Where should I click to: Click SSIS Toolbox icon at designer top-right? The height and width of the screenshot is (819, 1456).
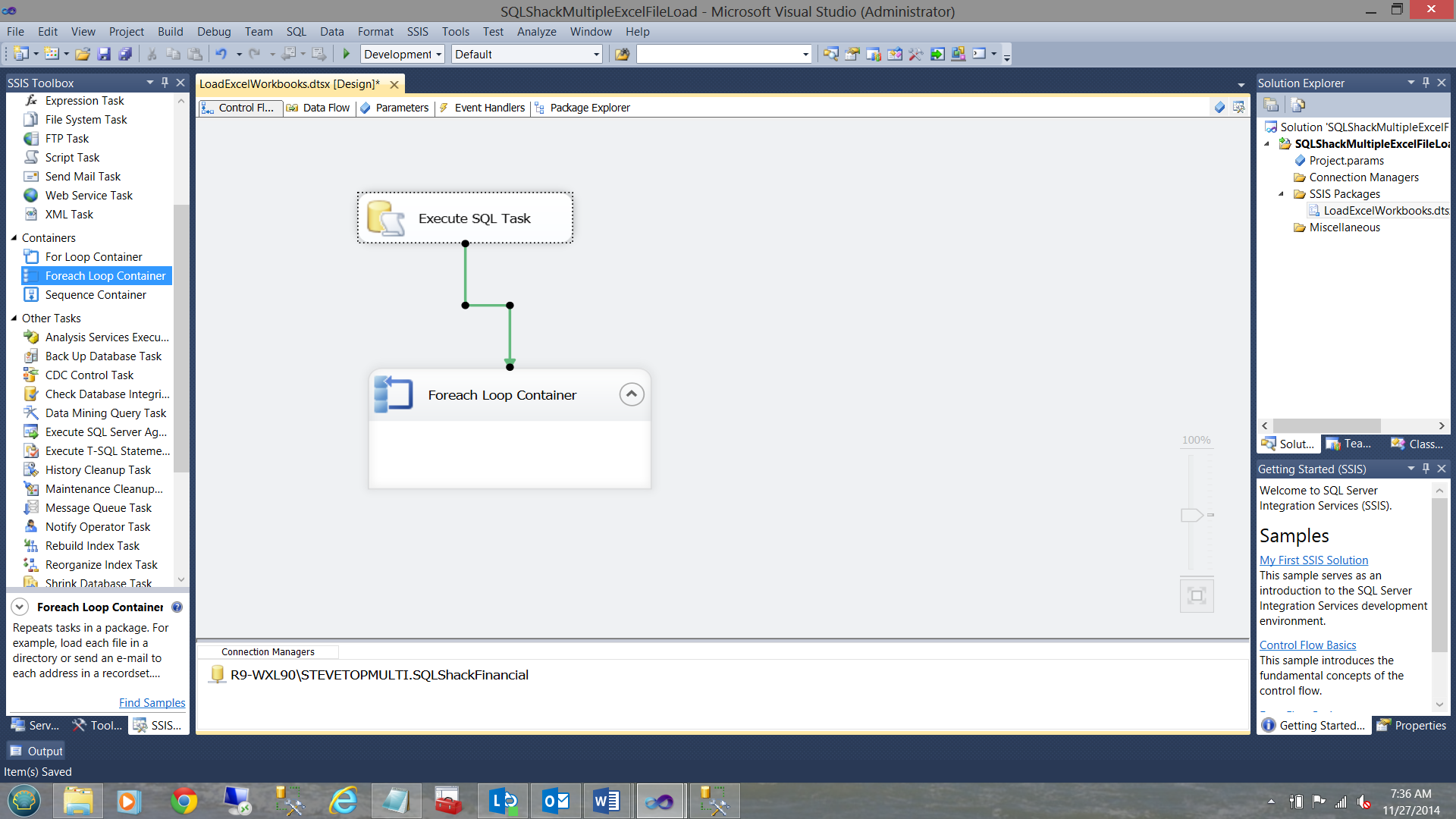pos(1238,108)
